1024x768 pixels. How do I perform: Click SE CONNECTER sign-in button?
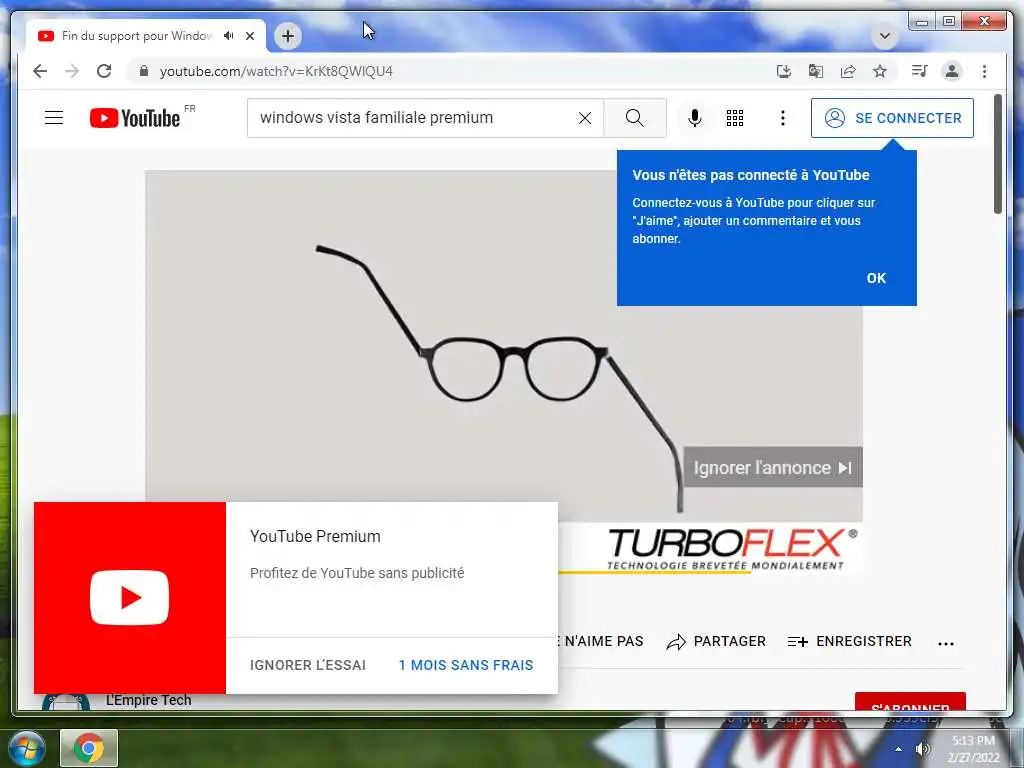point(892,118)
